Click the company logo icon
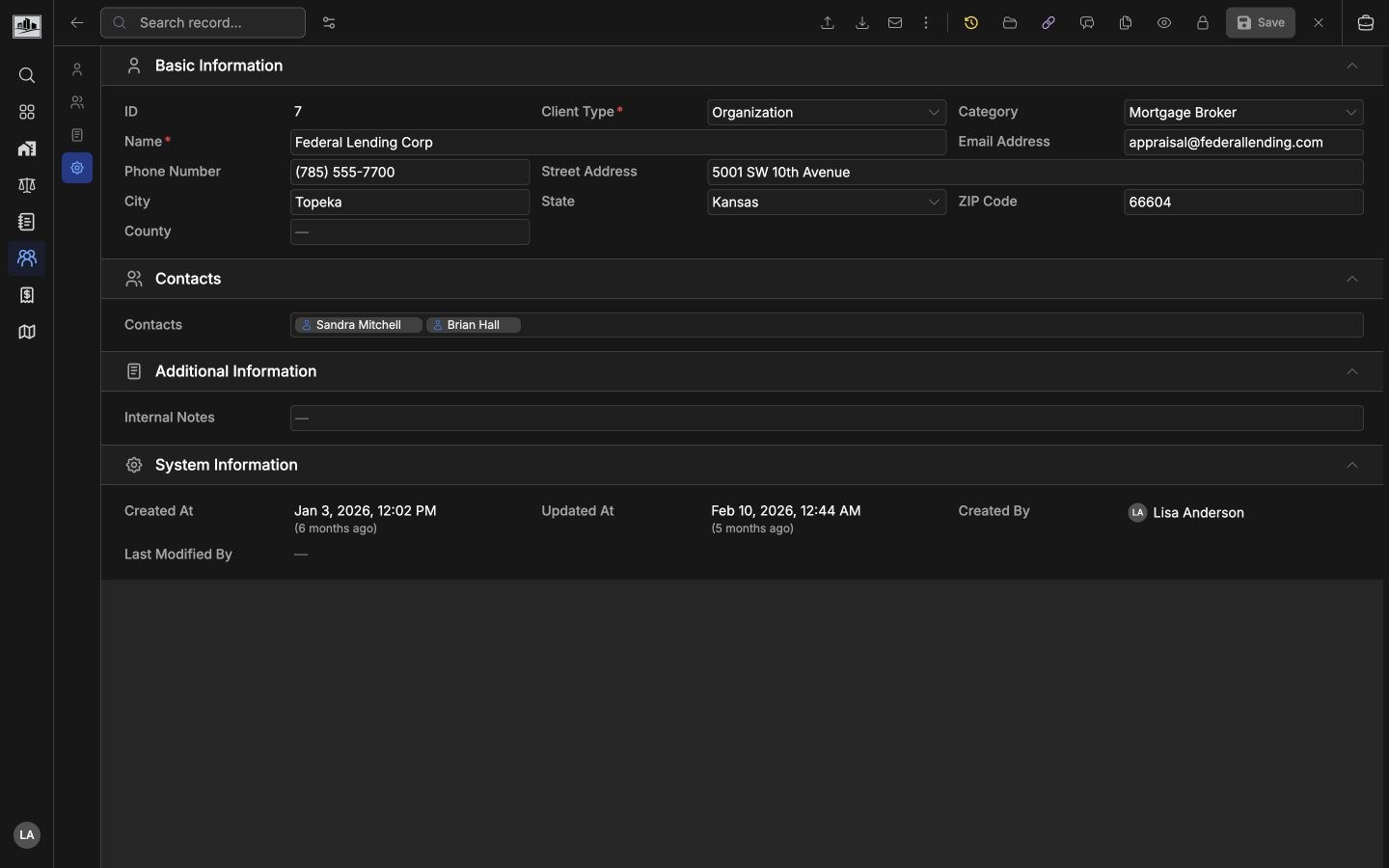Viewport: 1389px width, 868px height. coord(27,26)
